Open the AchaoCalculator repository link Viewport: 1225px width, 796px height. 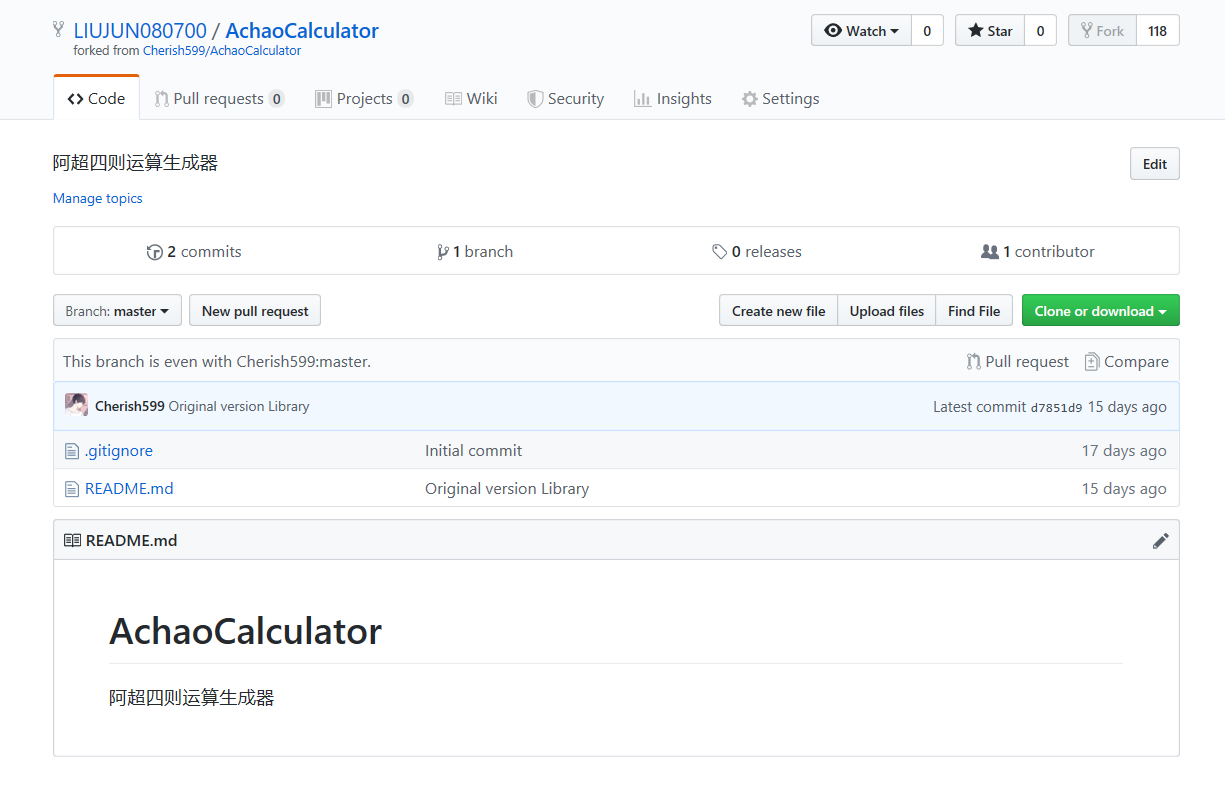pyautogui.click(x=302, y=30)
